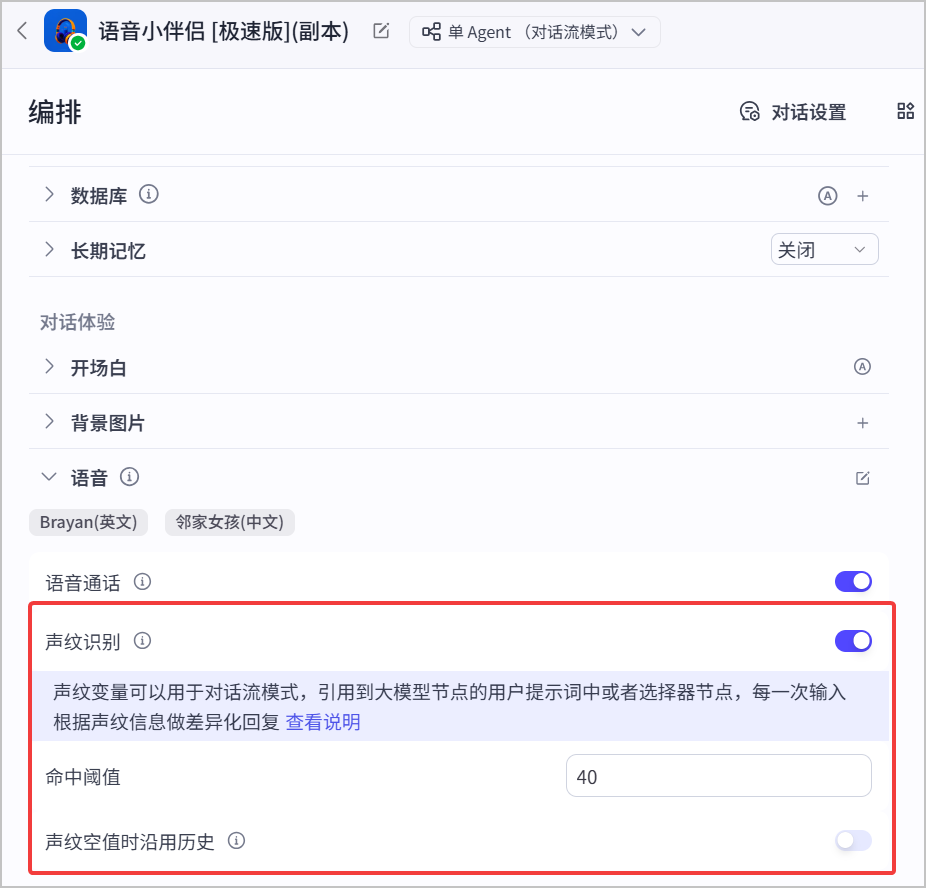Click the 命中阈值 input field showing 40

click(719, 776)
